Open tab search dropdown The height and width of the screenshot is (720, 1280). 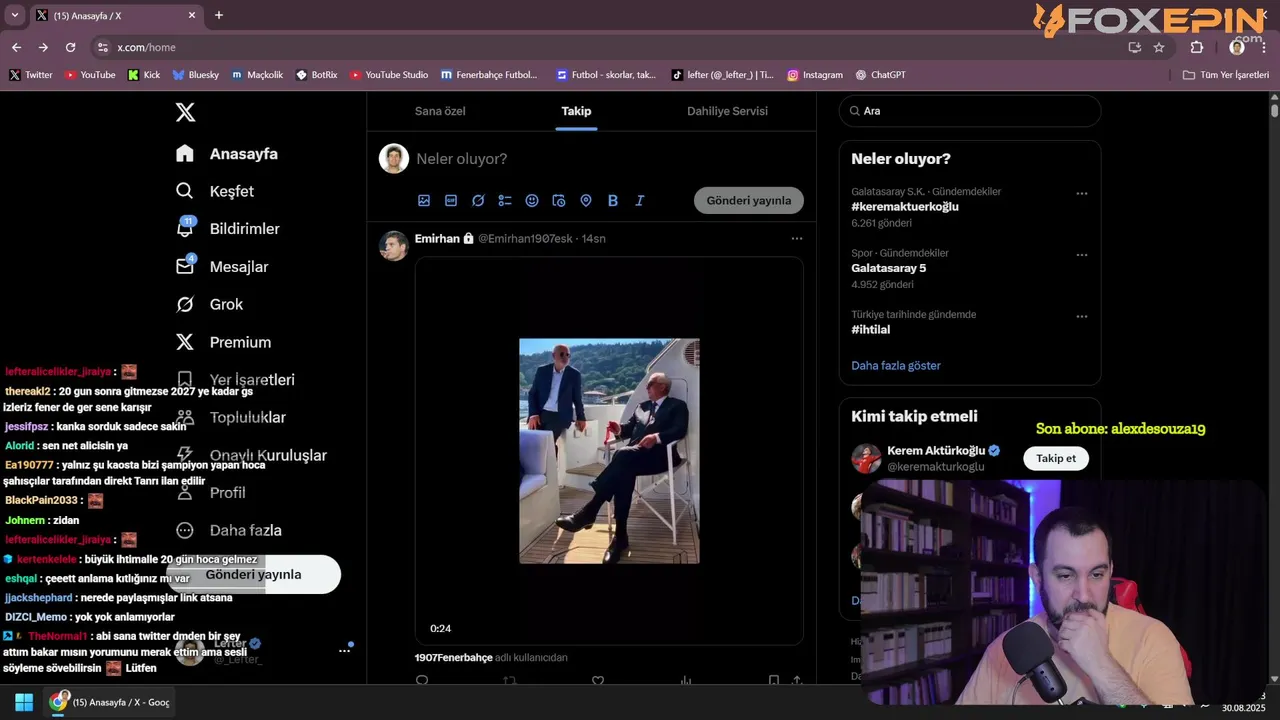coord(14,15)
